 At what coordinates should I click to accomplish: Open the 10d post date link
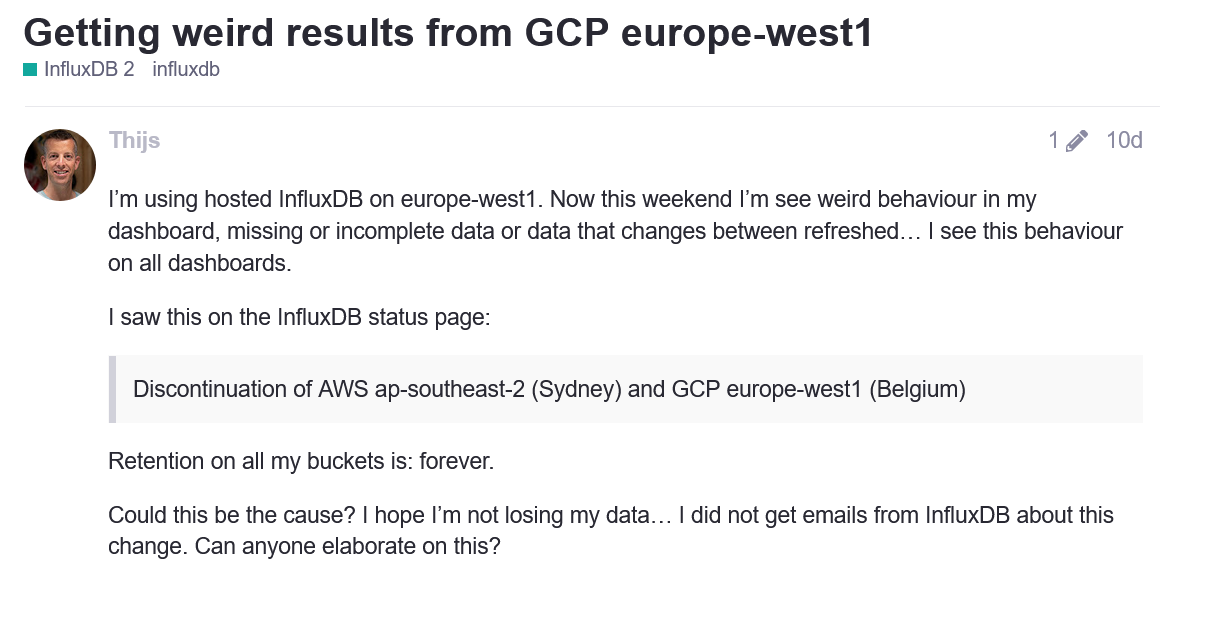coord(1124,140)
